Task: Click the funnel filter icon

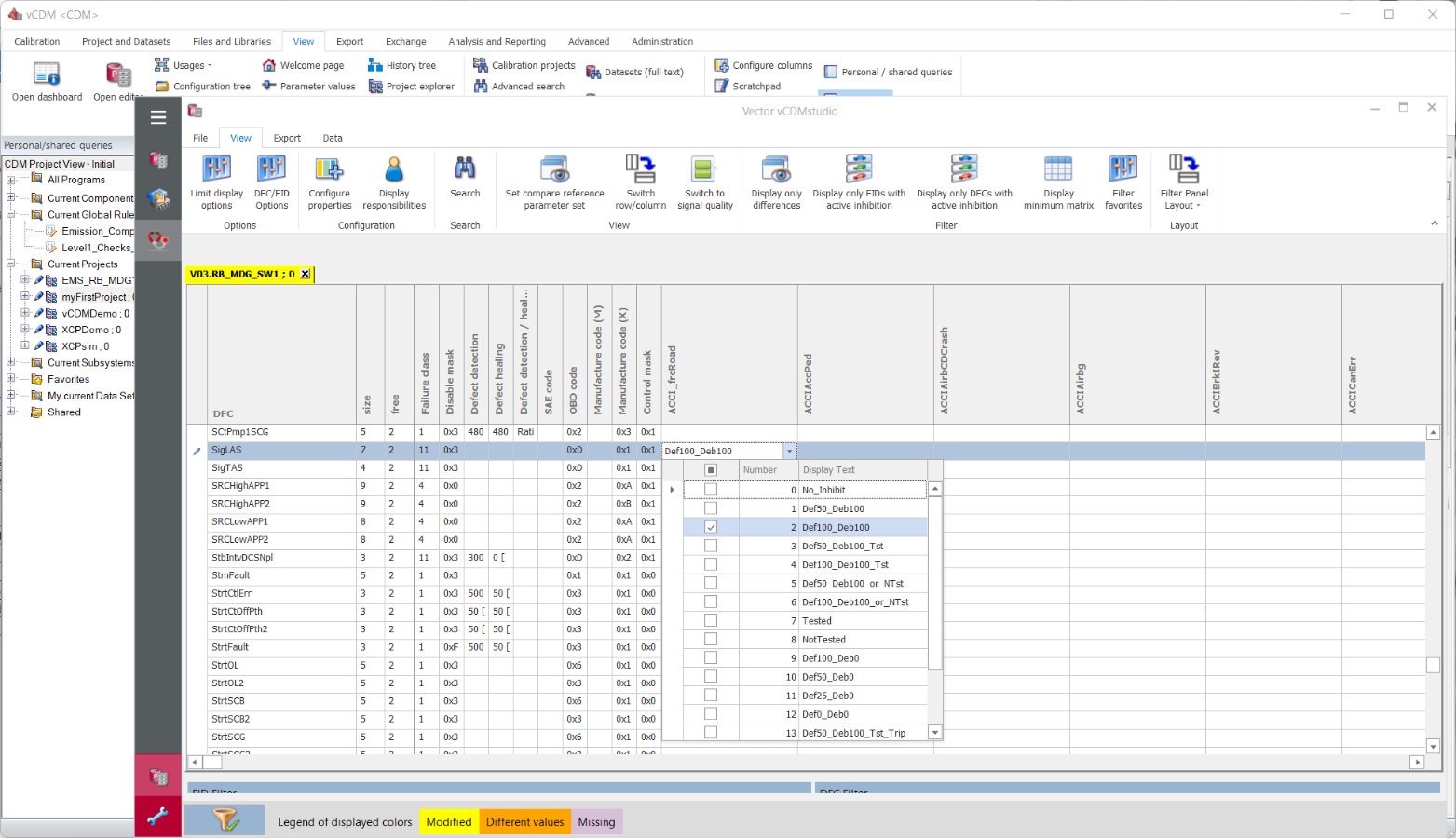Action: click(225, 820)
